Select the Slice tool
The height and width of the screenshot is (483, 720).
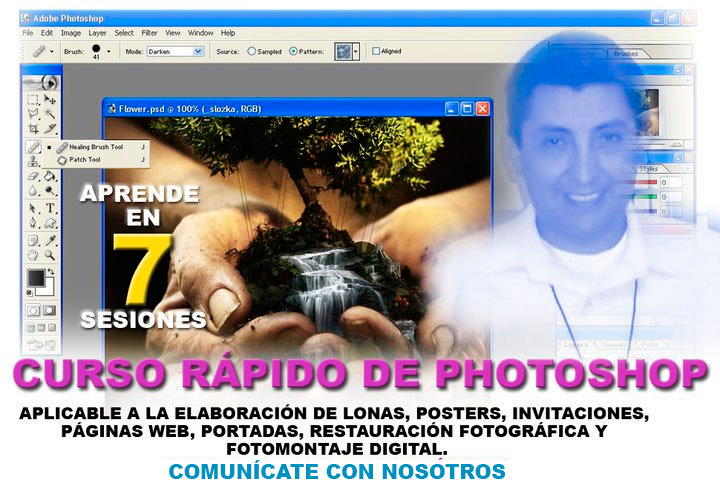[50, 129]
